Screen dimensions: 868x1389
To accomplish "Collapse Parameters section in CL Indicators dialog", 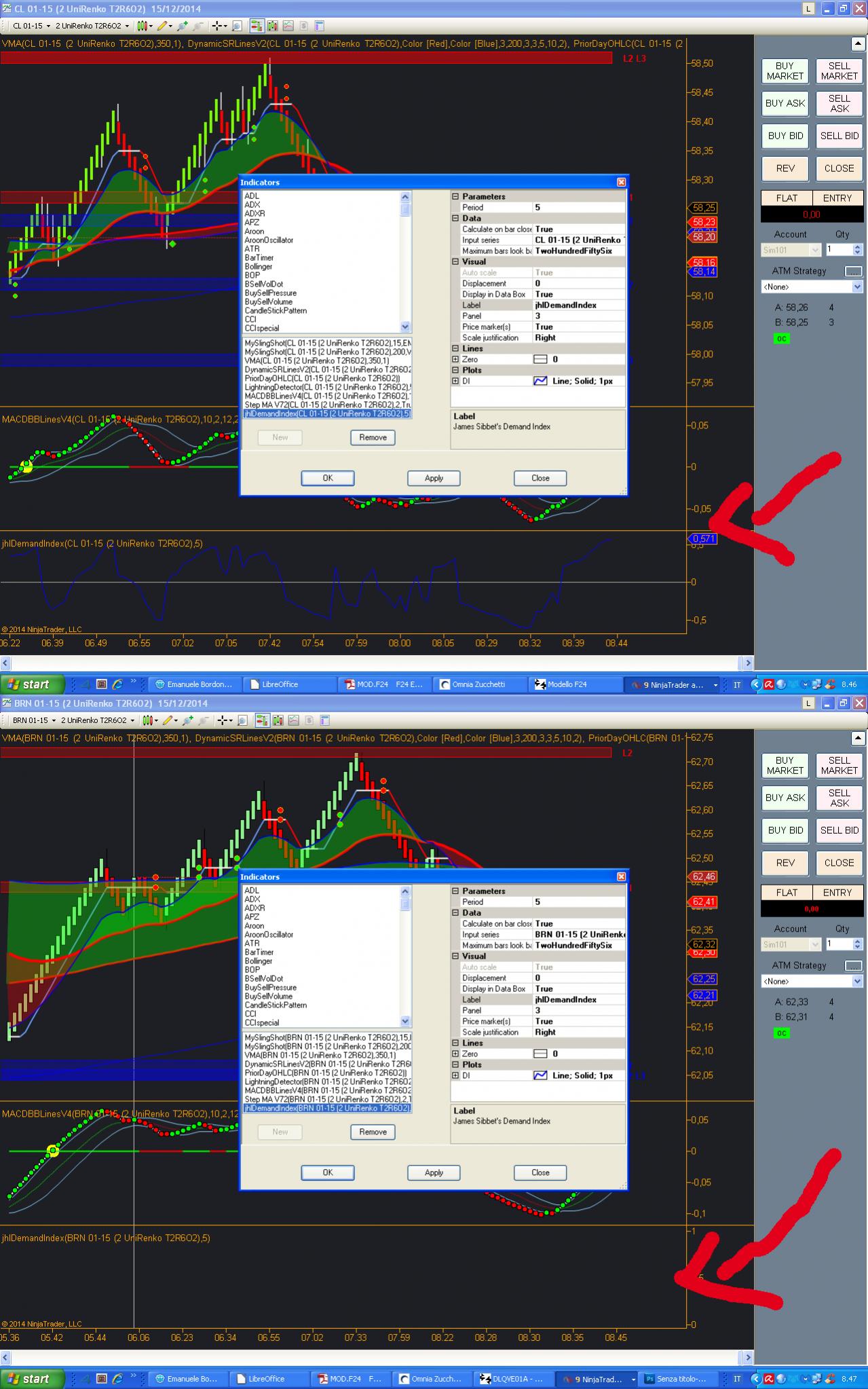I will pos(455,196).
